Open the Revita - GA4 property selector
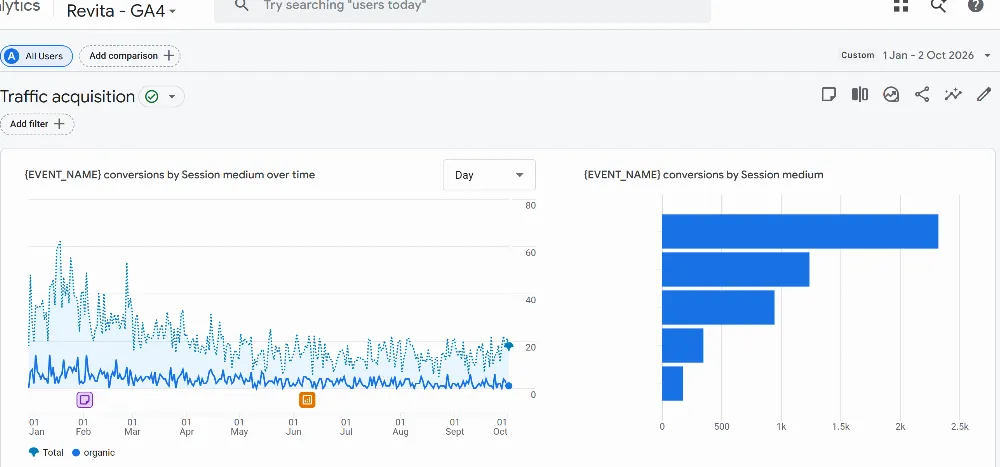 121,11
